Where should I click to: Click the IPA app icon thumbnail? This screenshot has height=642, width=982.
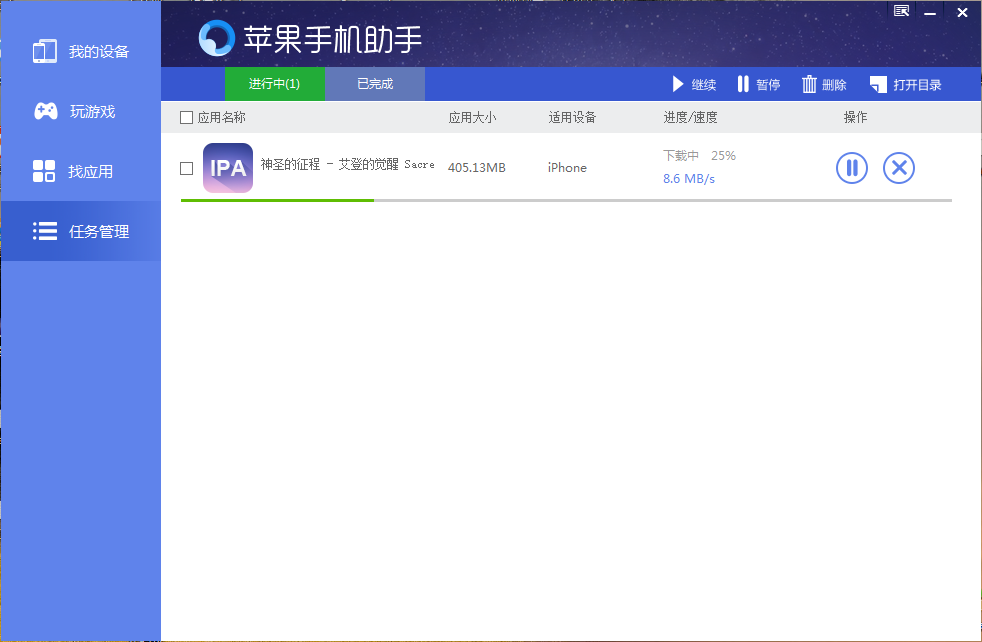pyautogui.click(x=228, y=168)
